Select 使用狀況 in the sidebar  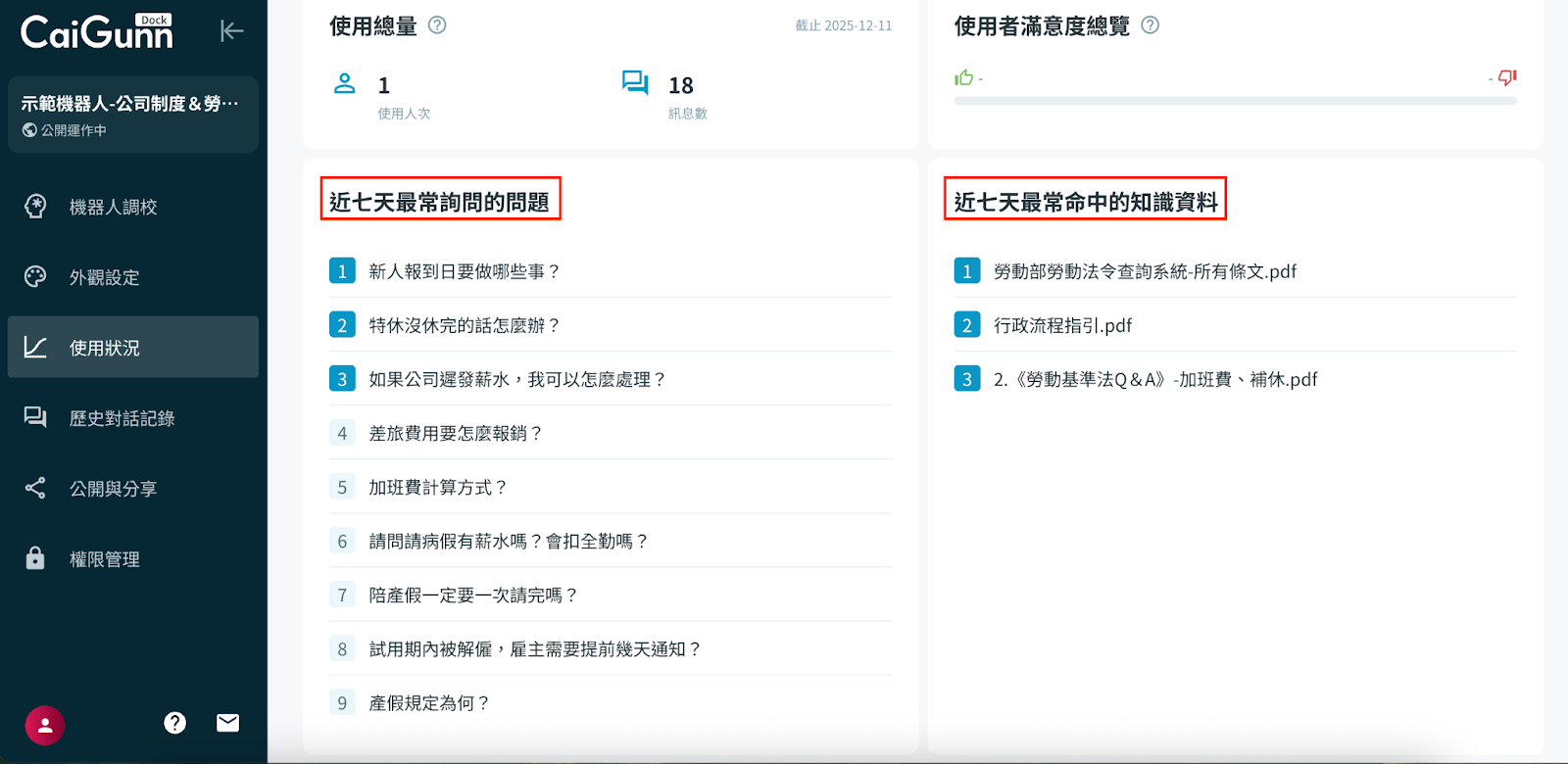coord(105,348)
